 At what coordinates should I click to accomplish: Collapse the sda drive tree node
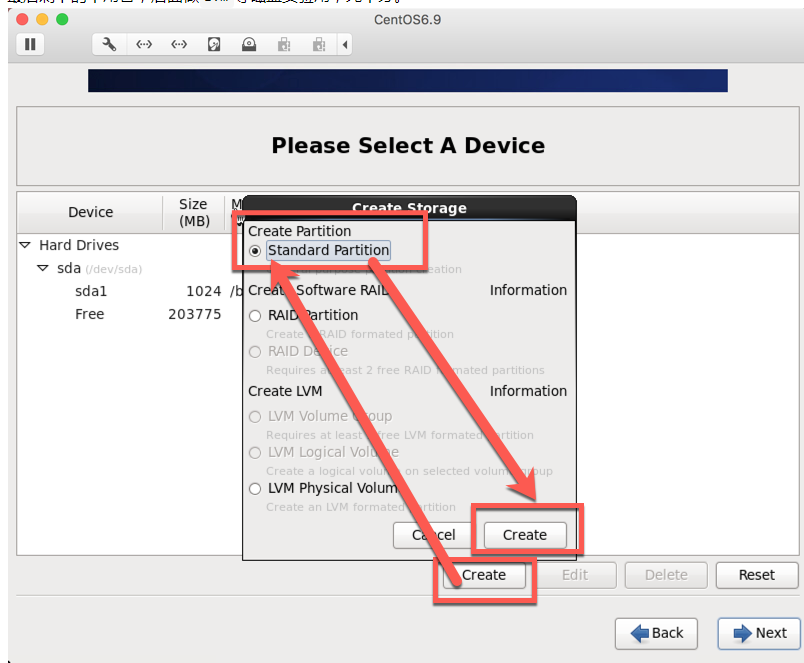43,268
